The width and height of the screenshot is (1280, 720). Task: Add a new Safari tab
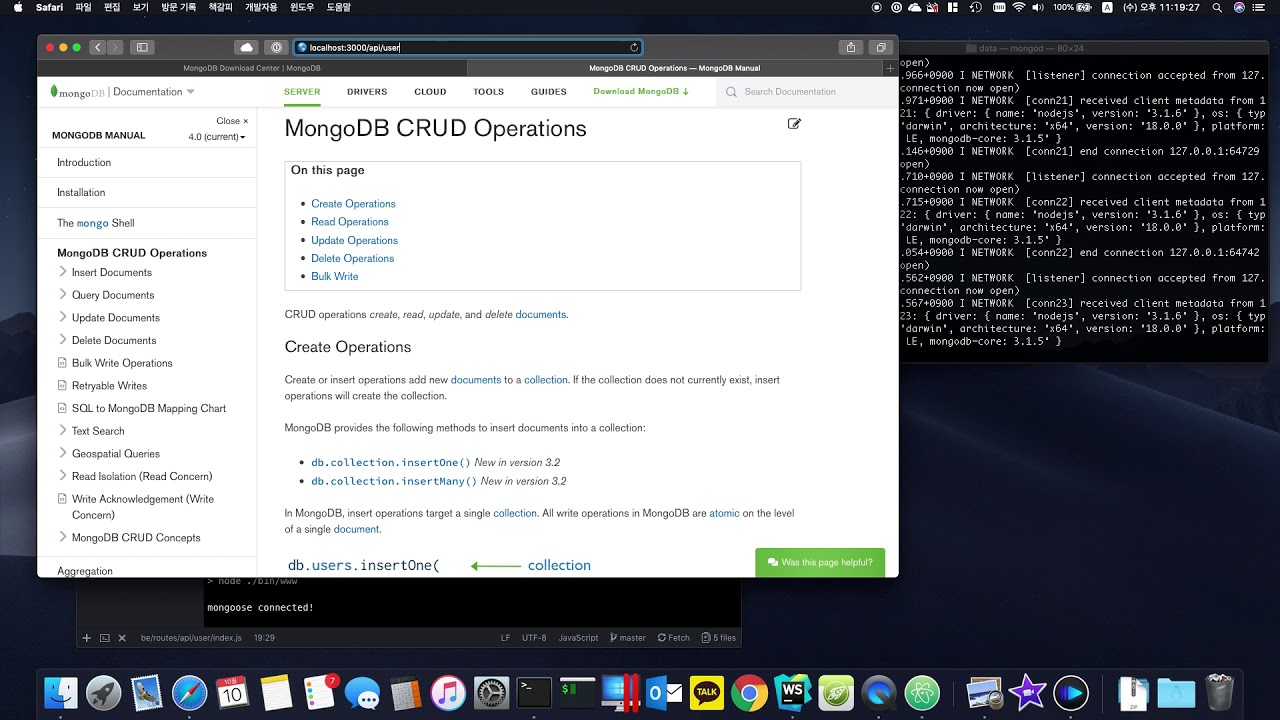click(890, 68)
